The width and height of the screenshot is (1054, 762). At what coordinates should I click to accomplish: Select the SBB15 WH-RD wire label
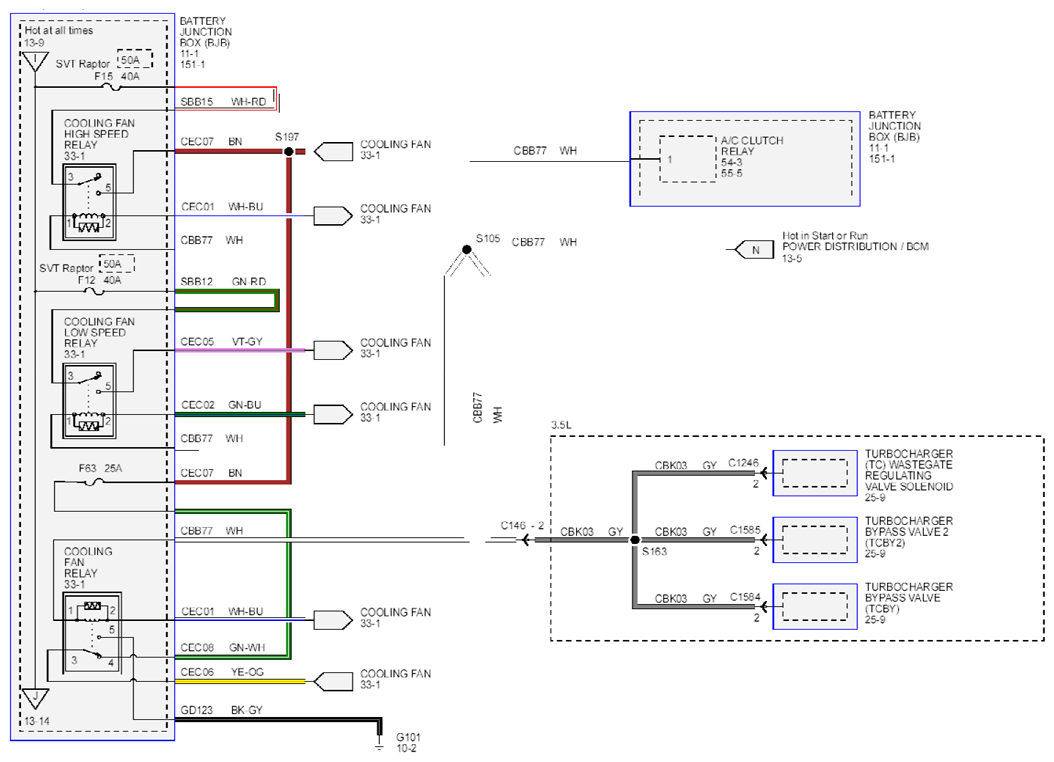click(x=223, y=102)
